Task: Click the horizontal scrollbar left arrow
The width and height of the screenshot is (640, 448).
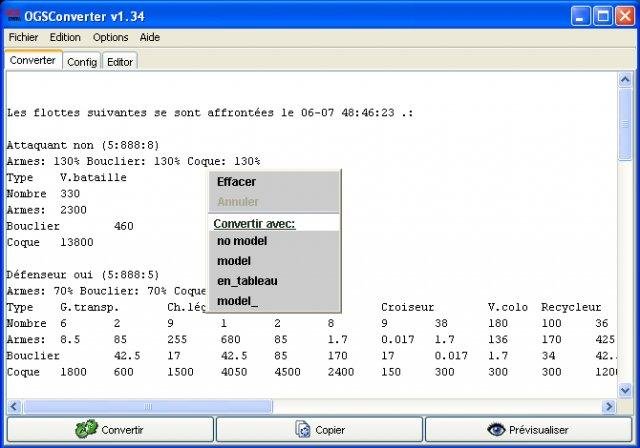Action: 14,406
